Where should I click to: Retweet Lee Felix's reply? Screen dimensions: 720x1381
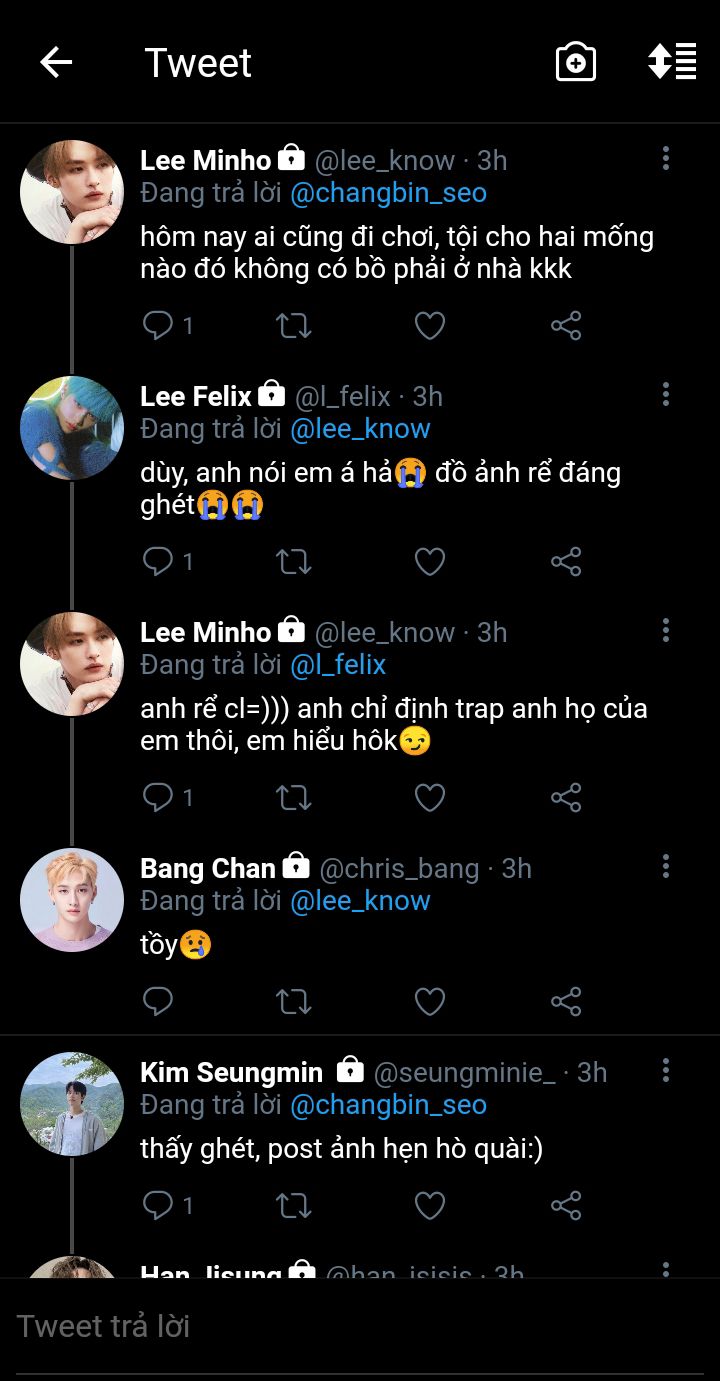[294, 561]
